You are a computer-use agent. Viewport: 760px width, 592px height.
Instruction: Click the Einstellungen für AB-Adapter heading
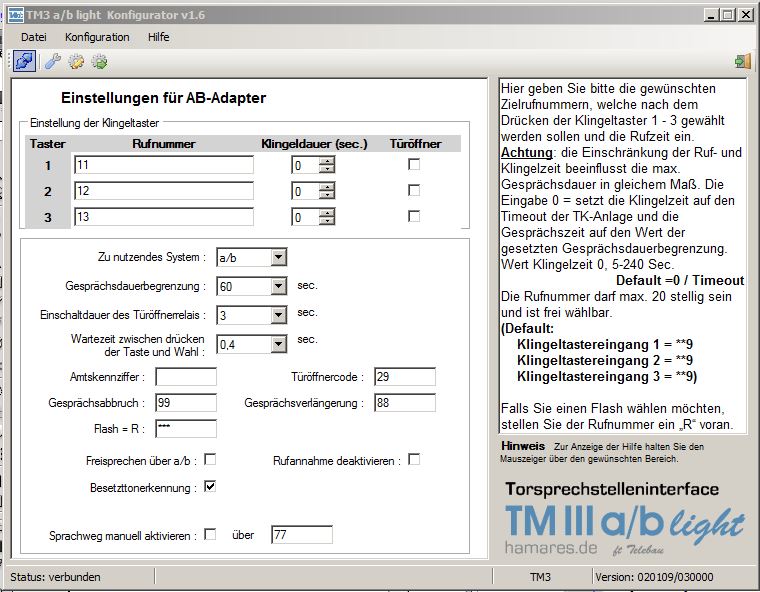pos(163,98)
